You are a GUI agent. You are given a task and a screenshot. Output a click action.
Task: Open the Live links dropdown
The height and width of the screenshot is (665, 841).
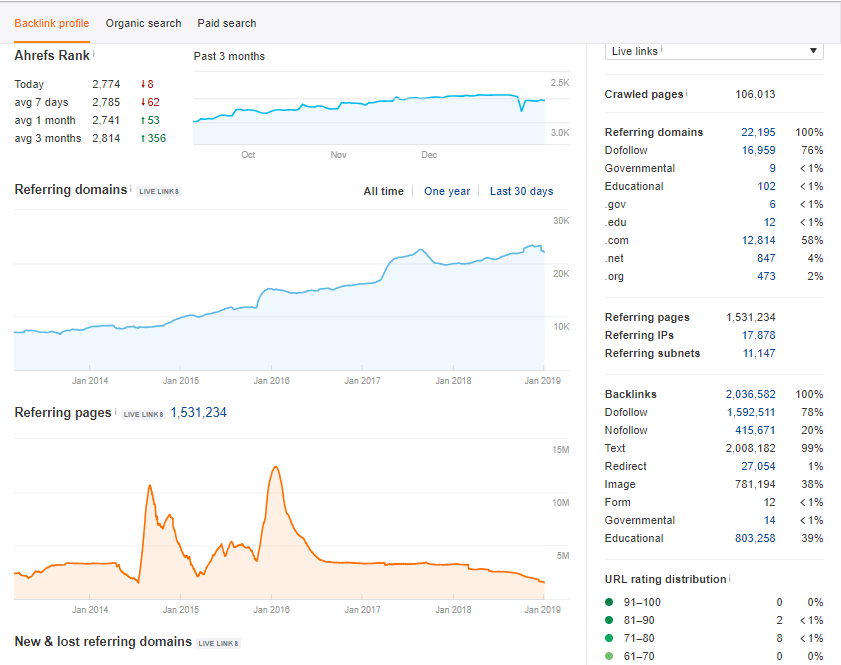click(x=714, y=51)
